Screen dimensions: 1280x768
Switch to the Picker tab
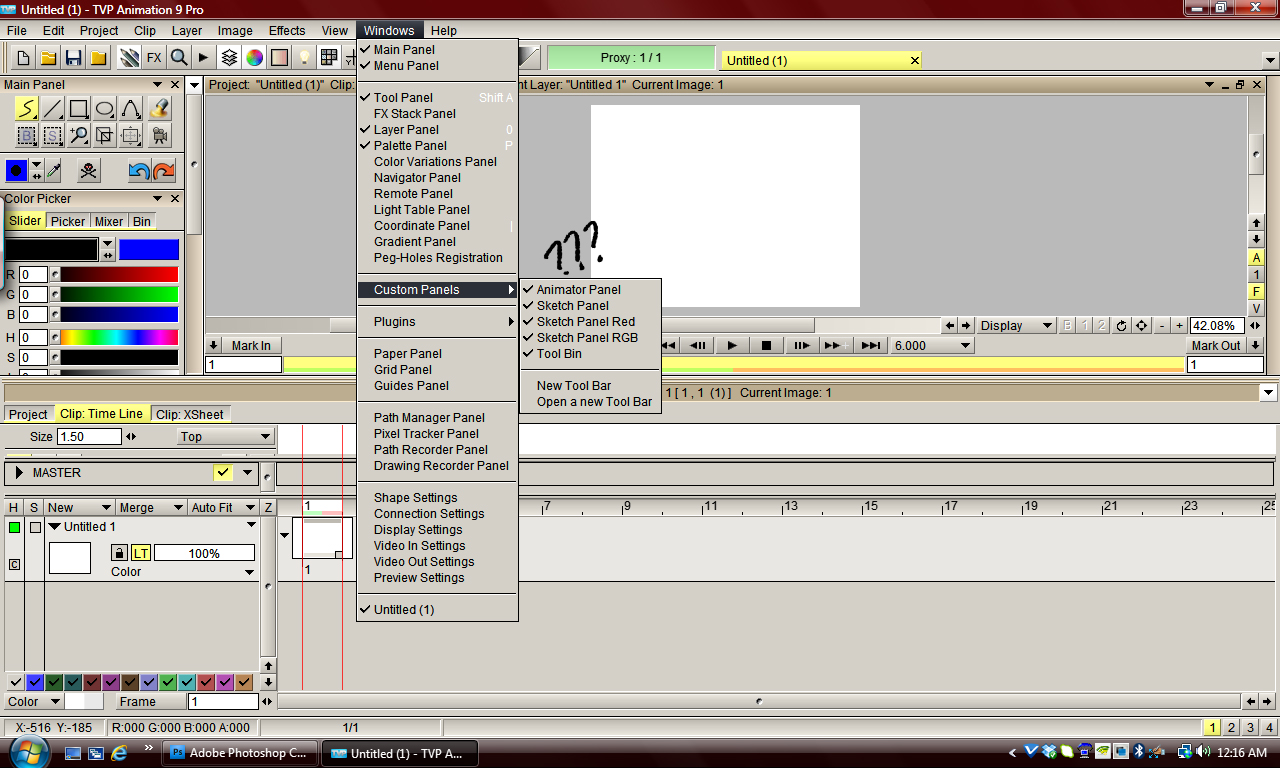point(68,221)
